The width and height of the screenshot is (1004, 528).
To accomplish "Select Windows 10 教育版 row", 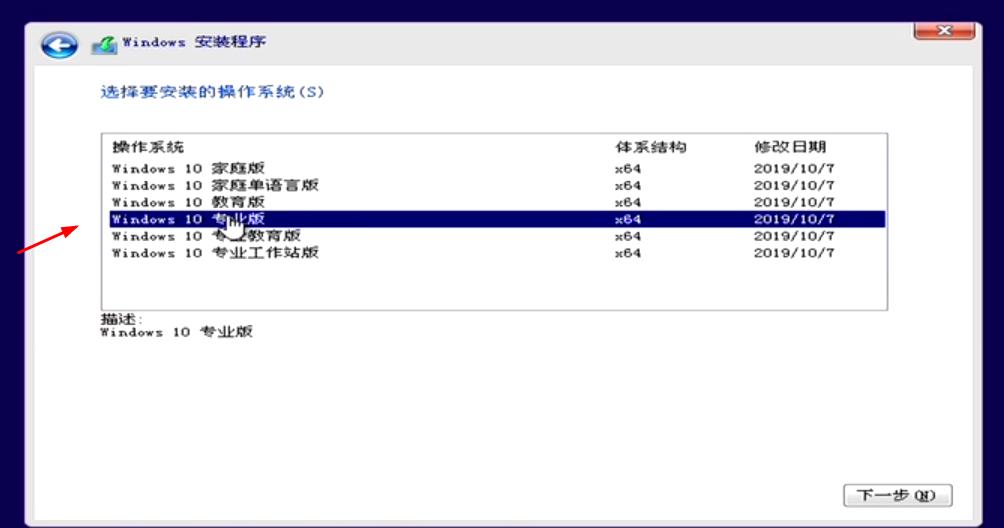I will pyautogui.click(x=497, y=202).
